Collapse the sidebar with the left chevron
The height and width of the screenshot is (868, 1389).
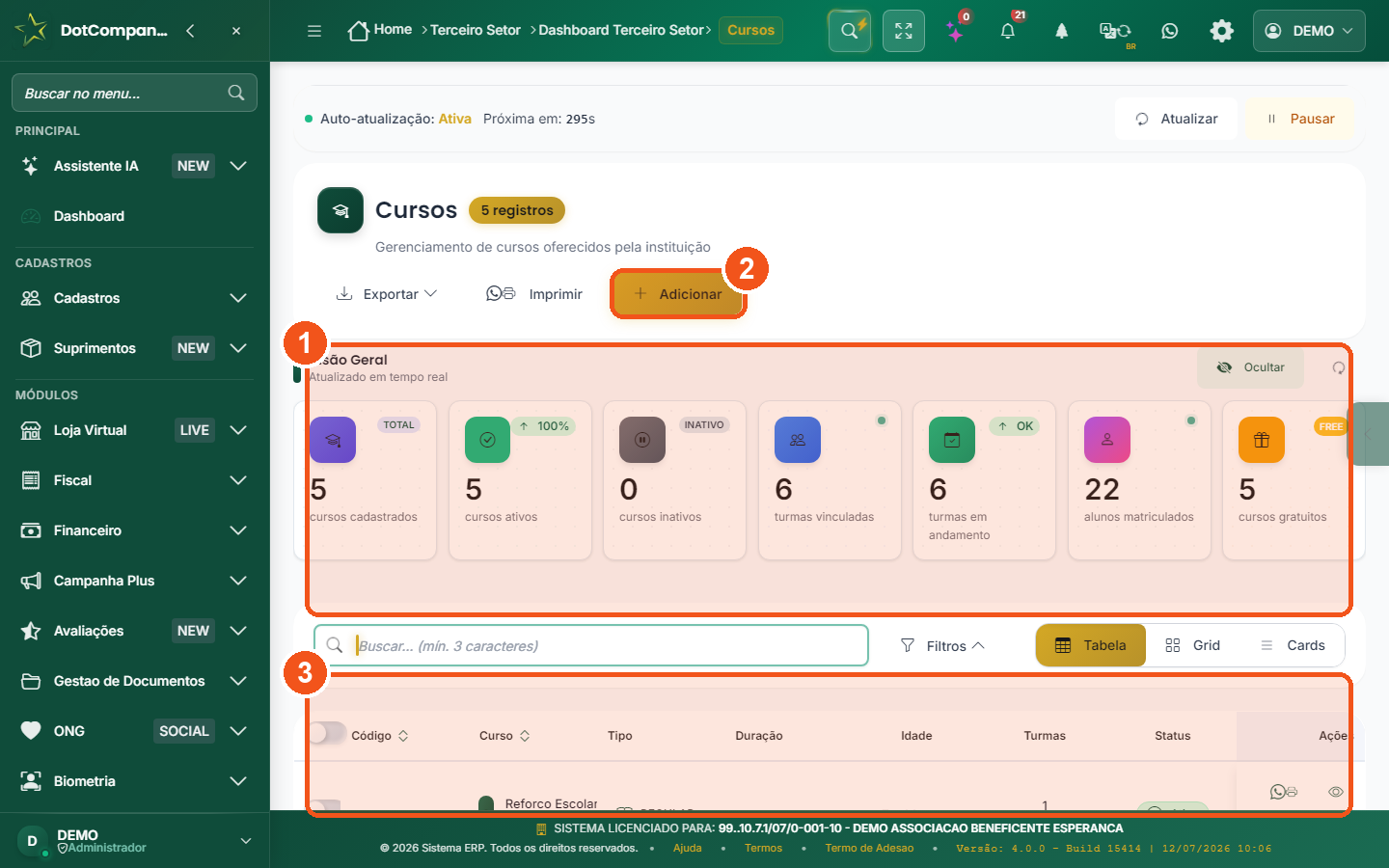point(190,31)
